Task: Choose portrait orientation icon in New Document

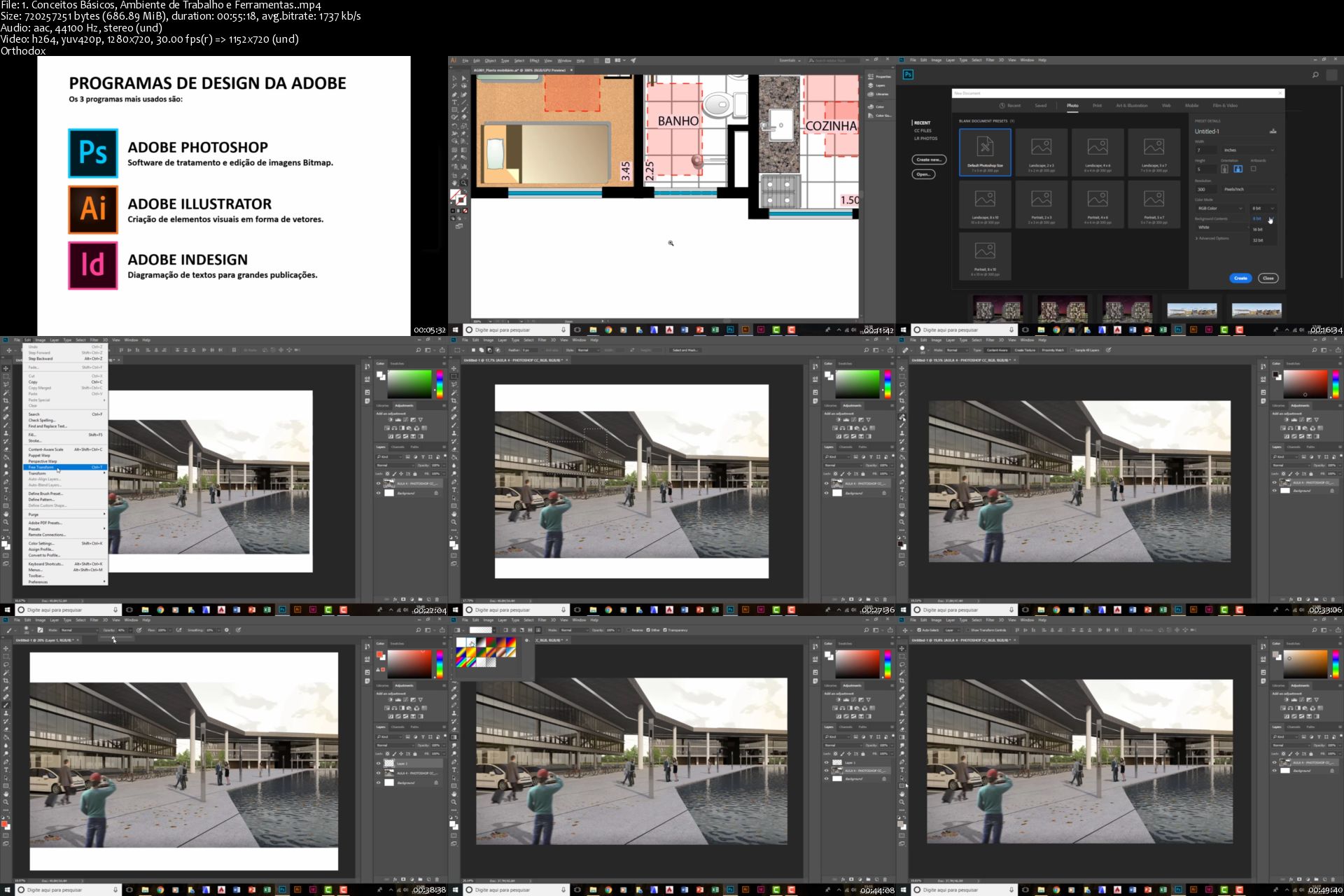Action: (x=1224, y=169)
